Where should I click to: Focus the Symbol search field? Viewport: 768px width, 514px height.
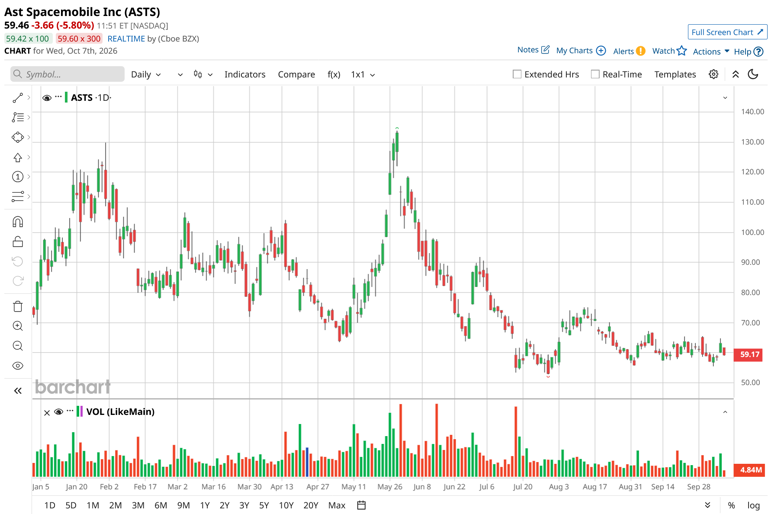click(x=68, y=74)
